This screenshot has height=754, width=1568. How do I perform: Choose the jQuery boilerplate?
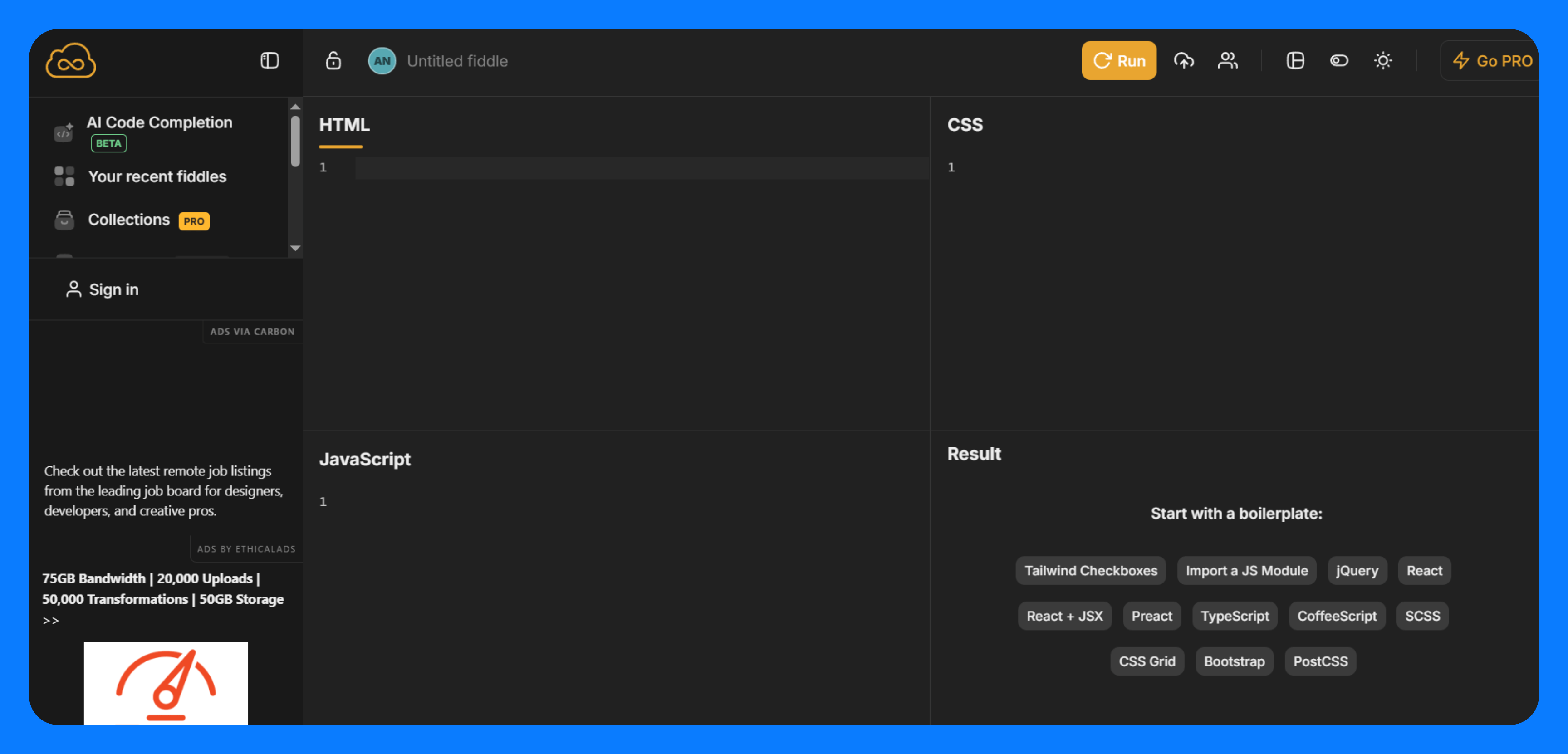1357,570
